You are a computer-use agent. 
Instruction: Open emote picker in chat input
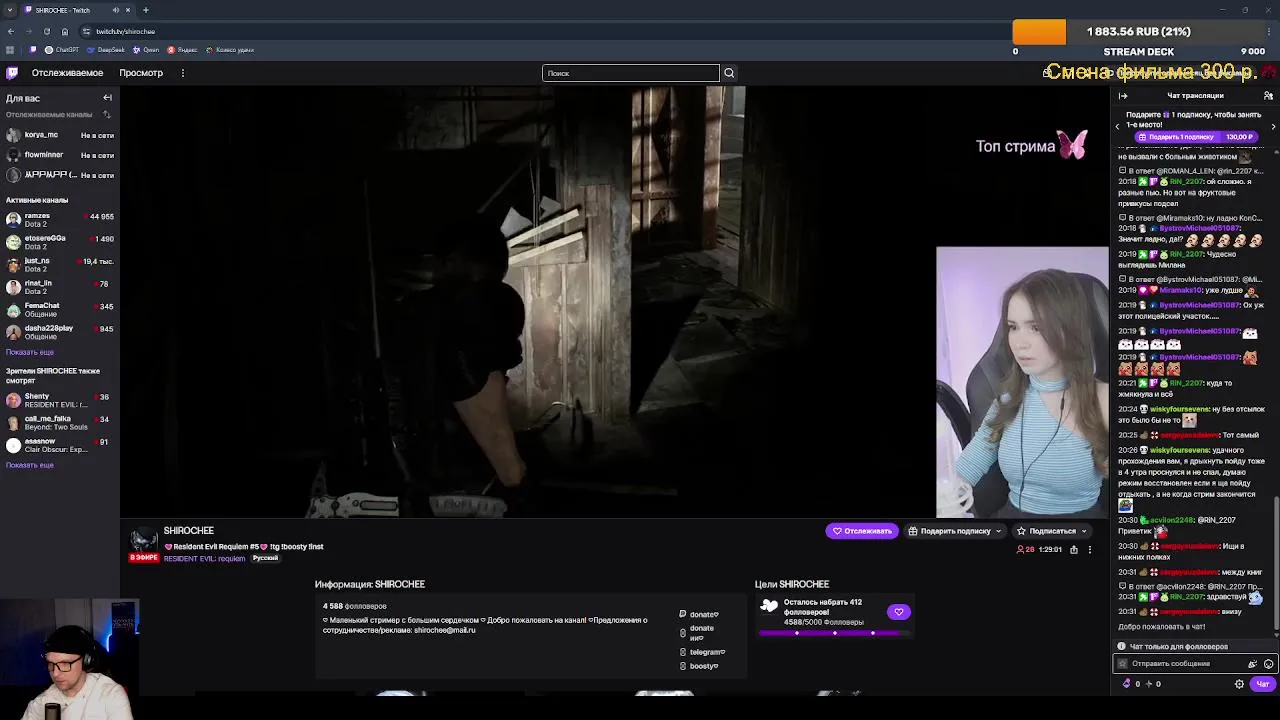tap(1268, 664)
